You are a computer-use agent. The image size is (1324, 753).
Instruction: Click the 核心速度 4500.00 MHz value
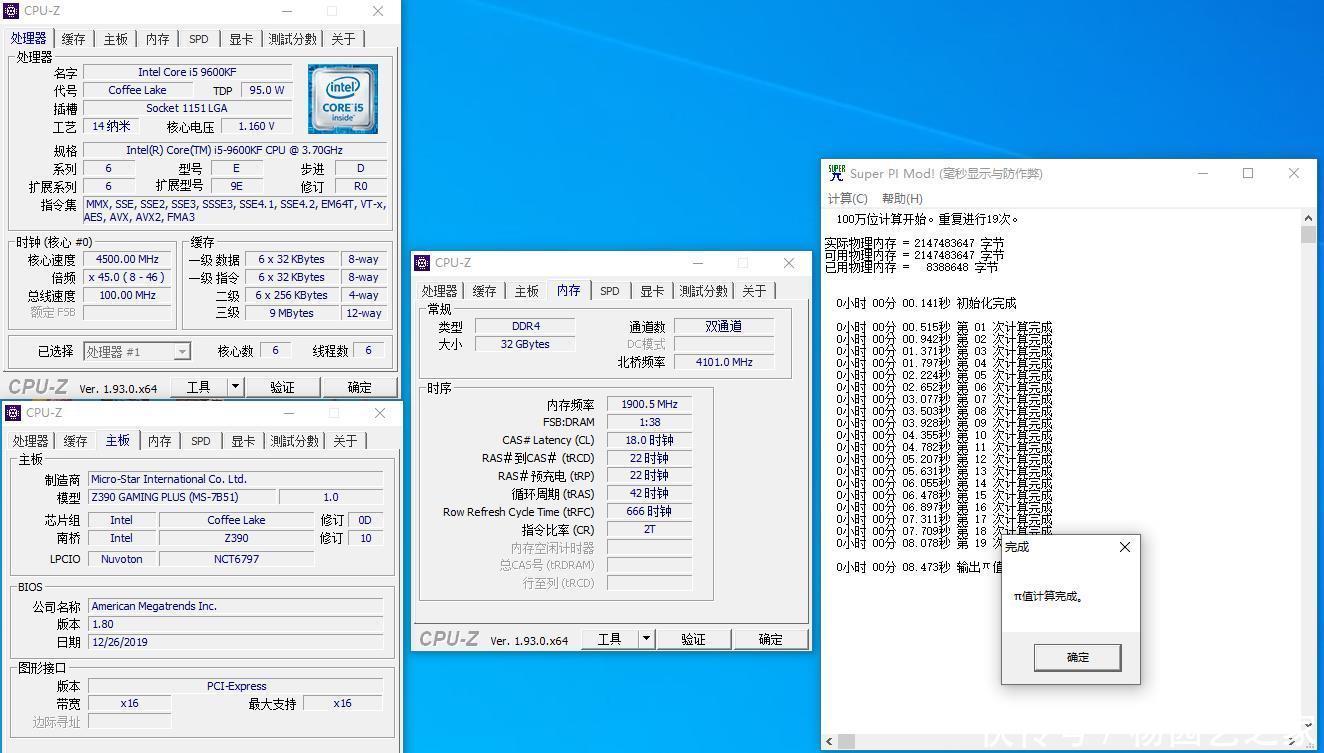click(x=127, y=259)
